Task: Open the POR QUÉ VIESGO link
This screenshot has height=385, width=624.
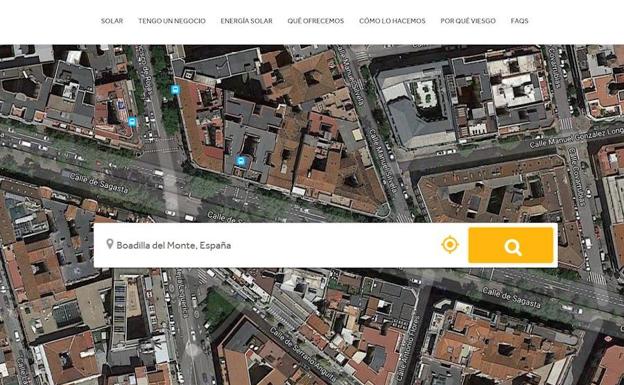Action: tap(468, 21)
